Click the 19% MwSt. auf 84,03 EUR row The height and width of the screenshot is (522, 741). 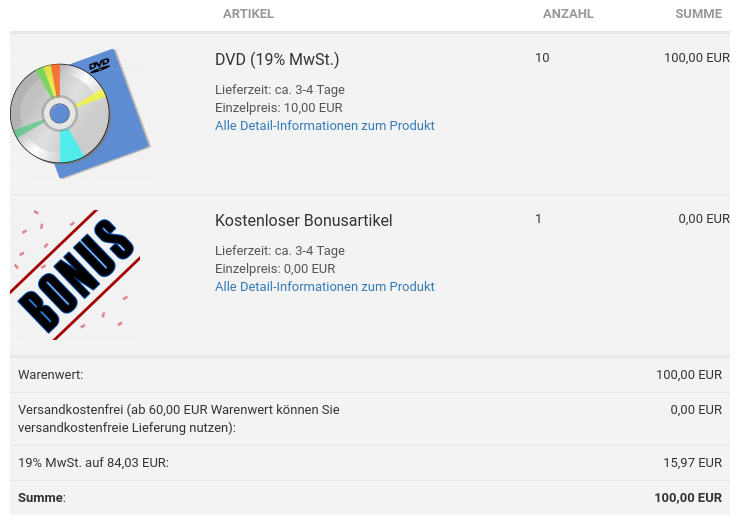pos(370,463)
